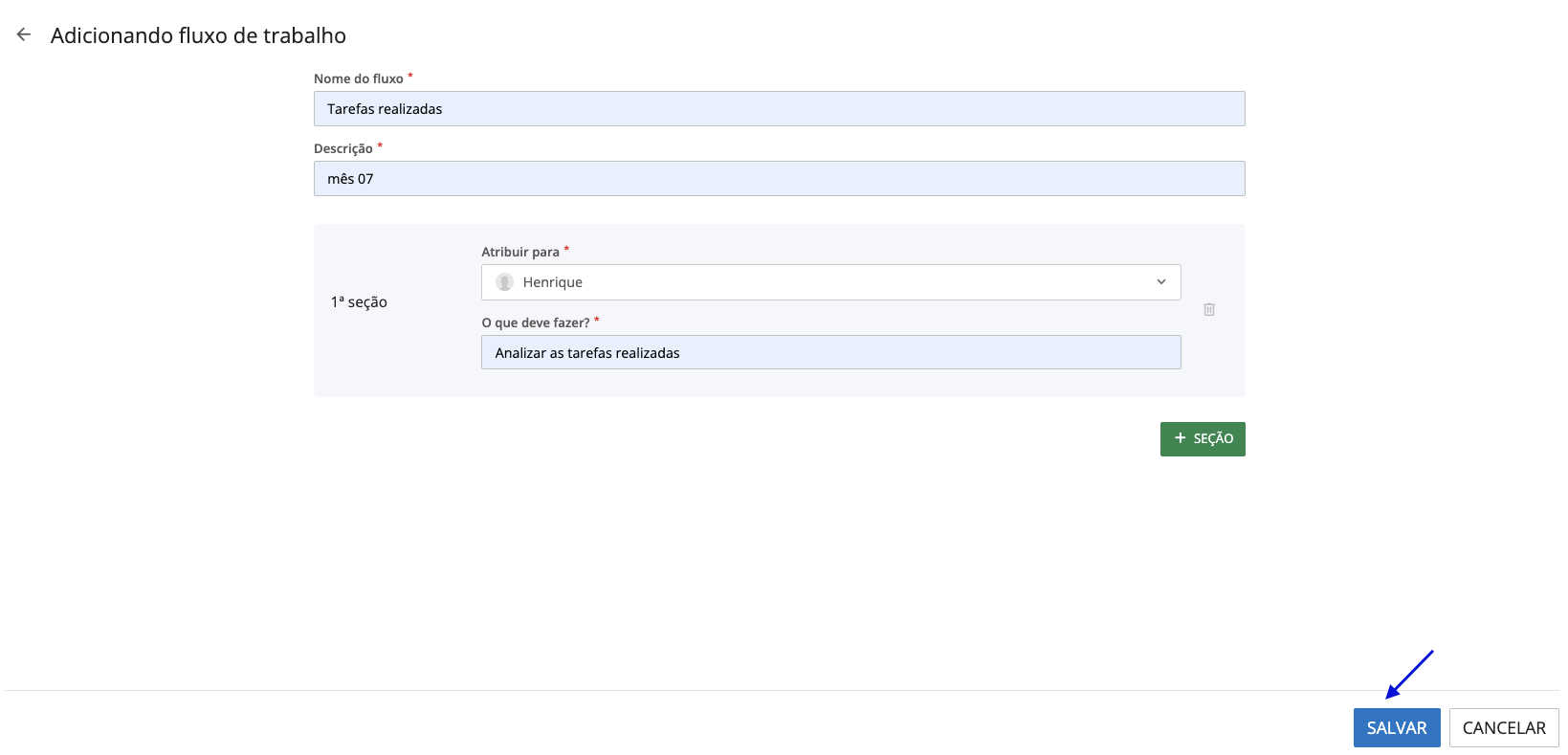The height and width of the screenshot is (755, 1568).
Task: Click the O que deve fazer? label
Action: tap(536, 322)
